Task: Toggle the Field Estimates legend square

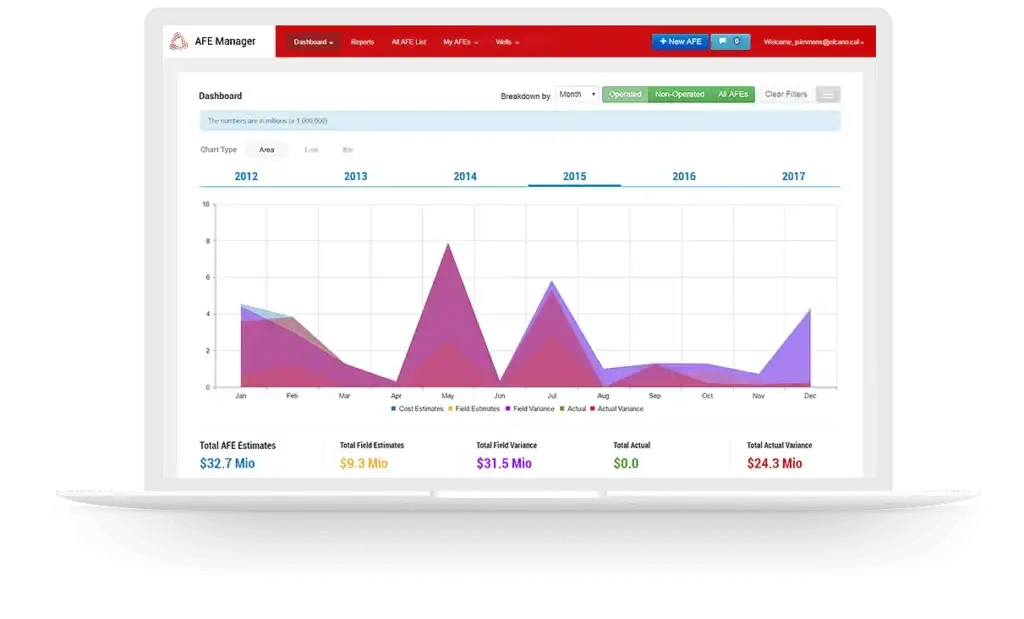Action: [450, 409]
